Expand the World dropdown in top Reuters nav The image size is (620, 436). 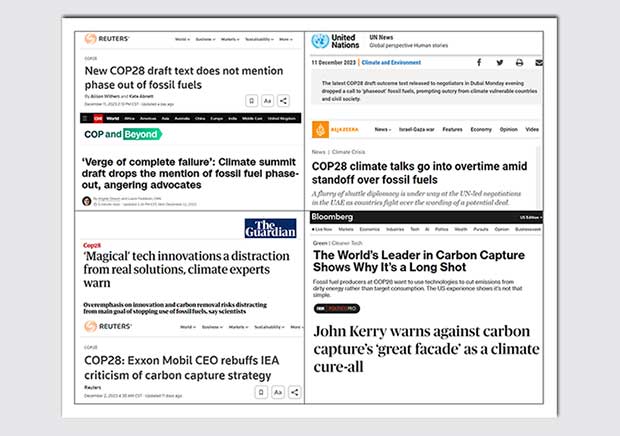coord(182,39)
